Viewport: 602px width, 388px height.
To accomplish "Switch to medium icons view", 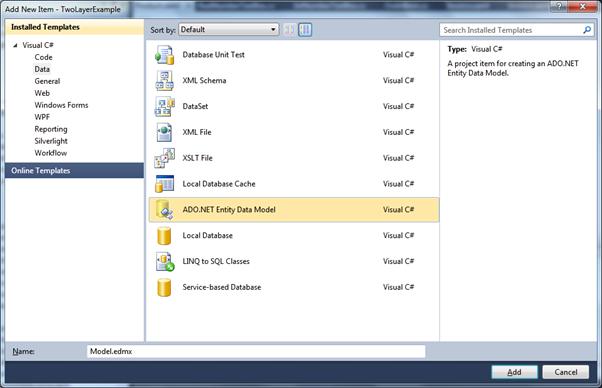I will (x=305, y=30).
